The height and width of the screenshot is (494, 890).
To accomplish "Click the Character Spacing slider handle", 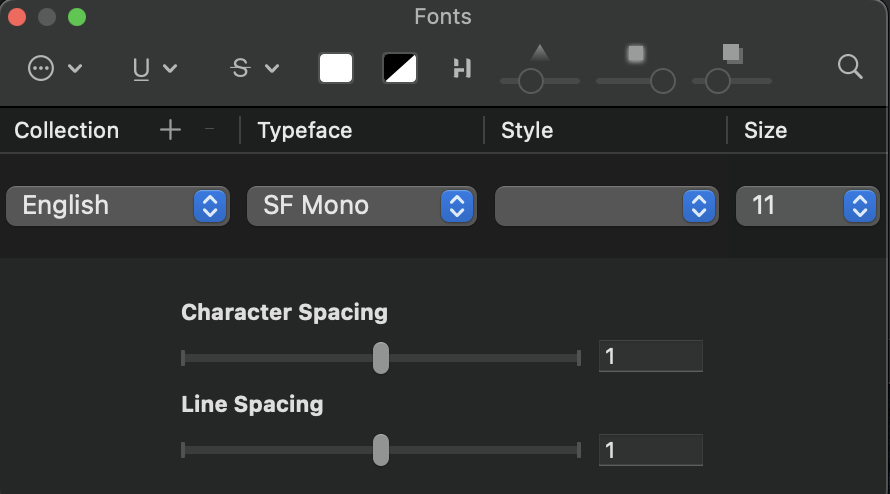I will [381, 357].
